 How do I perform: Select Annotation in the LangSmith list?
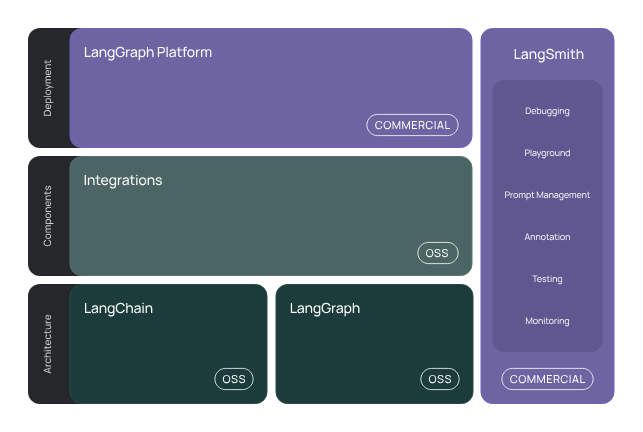click(547, 237)
